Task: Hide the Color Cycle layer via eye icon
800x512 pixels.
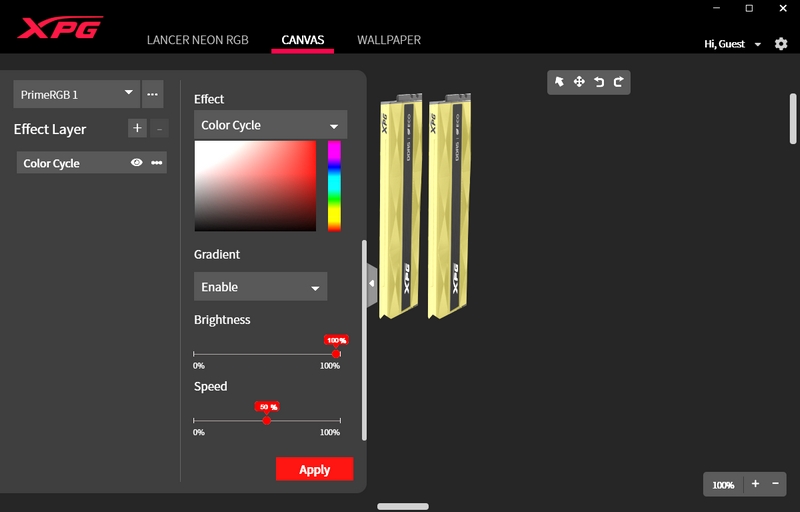Action: tap(137, 163)
